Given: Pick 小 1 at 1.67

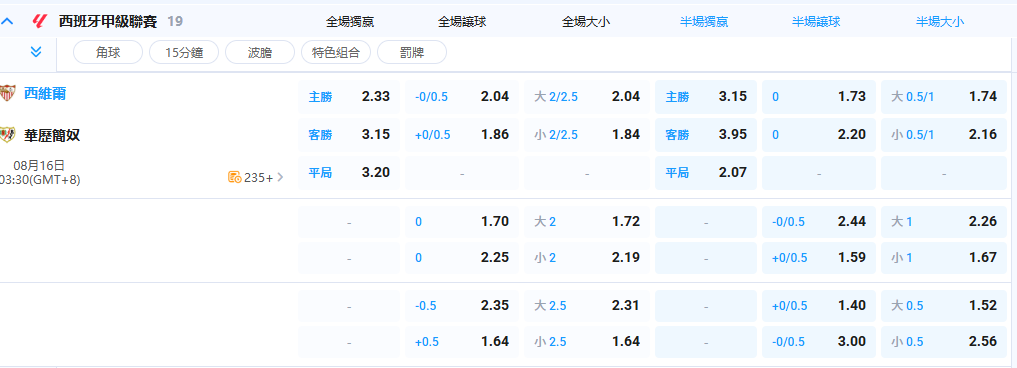Looking at the screenshot, I should [x=944, y=258].
